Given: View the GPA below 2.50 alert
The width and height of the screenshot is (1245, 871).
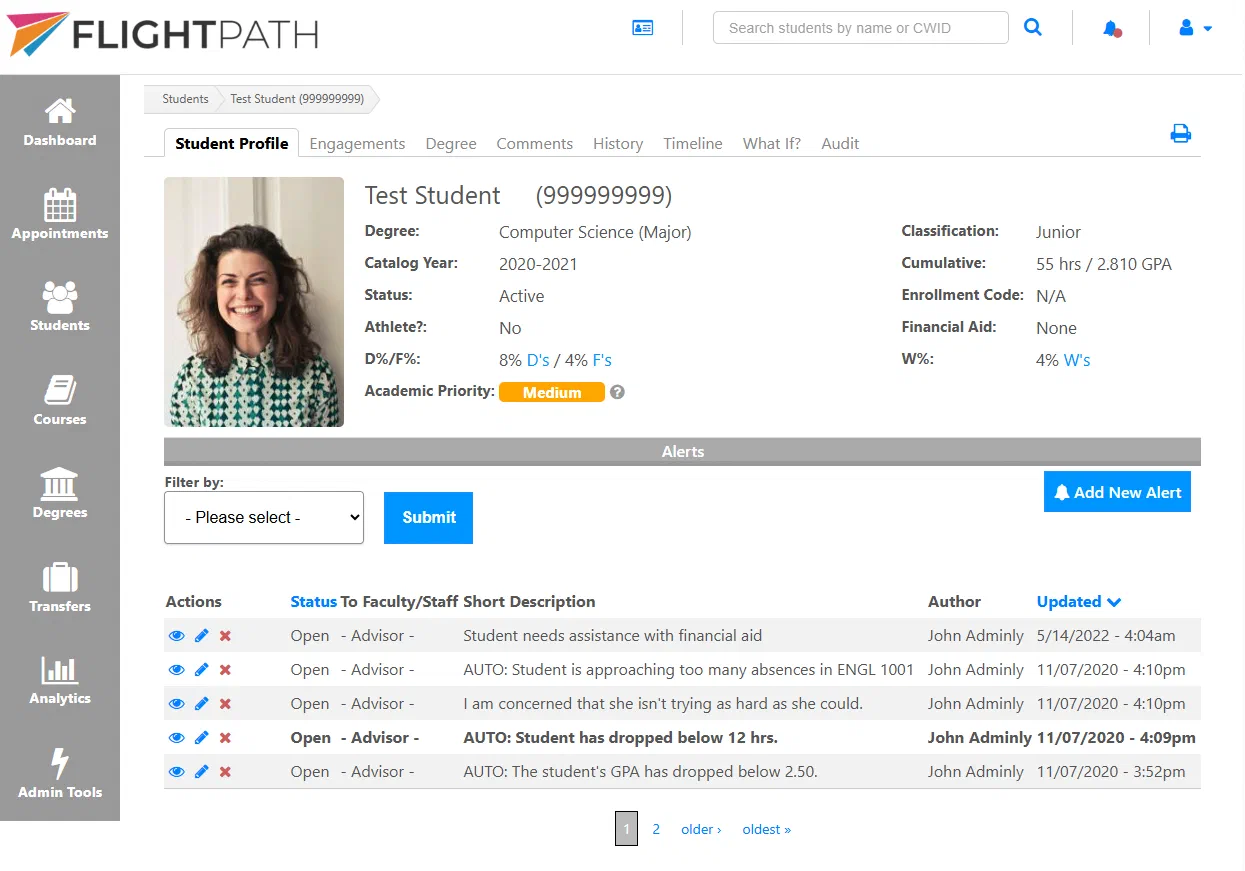Looking at the screenshot, I should (x=177, y=772).
